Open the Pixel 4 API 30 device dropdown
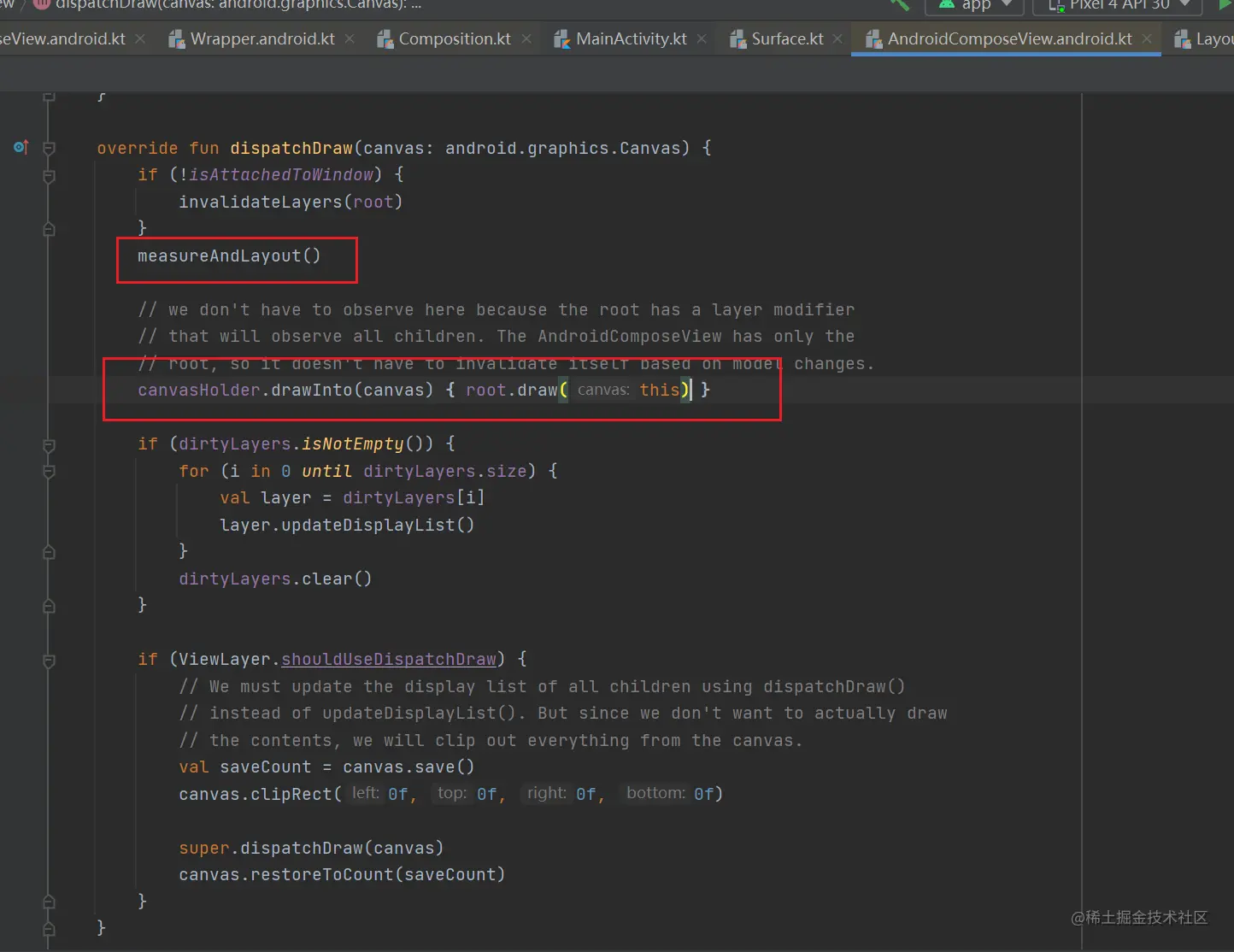Screen dimensions: 1234x952 tap(1119, 5)
